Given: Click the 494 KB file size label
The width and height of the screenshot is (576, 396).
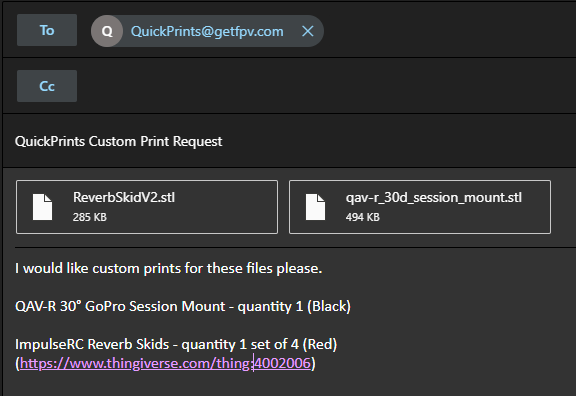Looking at the screenshot, I should tap(363, 217).
